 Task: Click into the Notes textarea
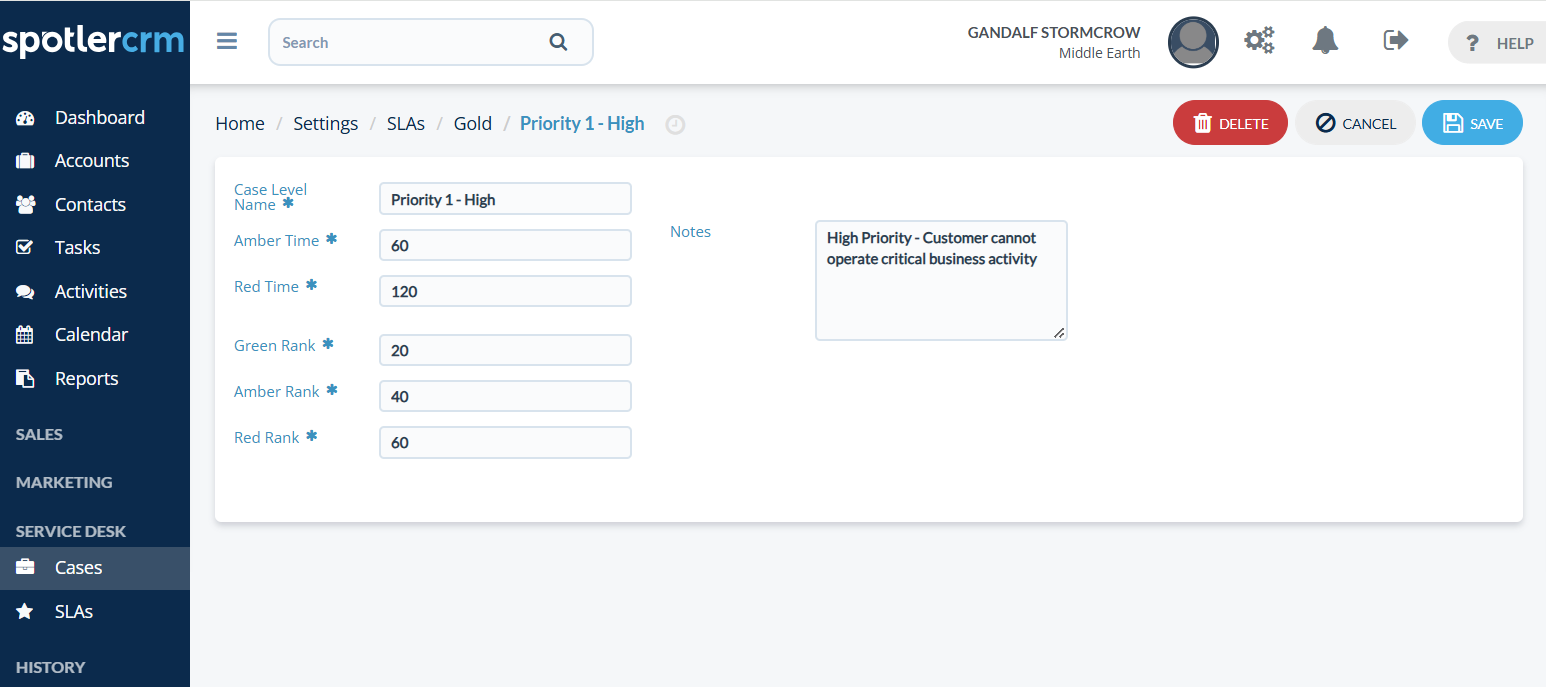click(941, 281)
